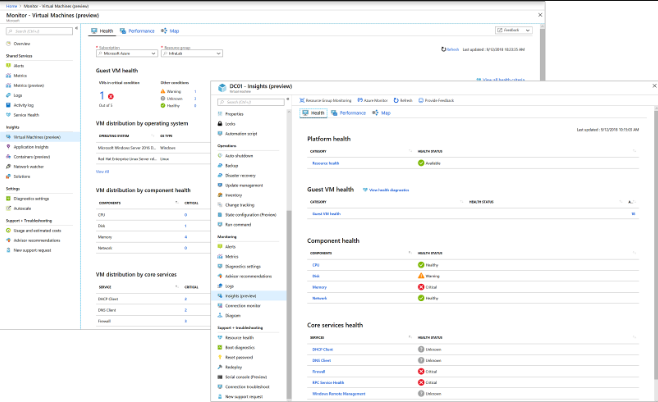Focus the DC01 blade sidebar search box

point(251,102)
